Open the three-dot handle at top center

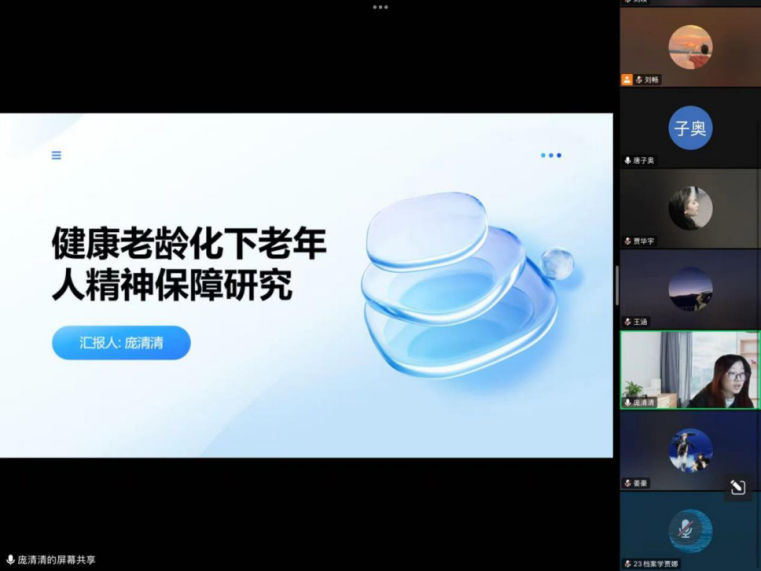point(380,6)
